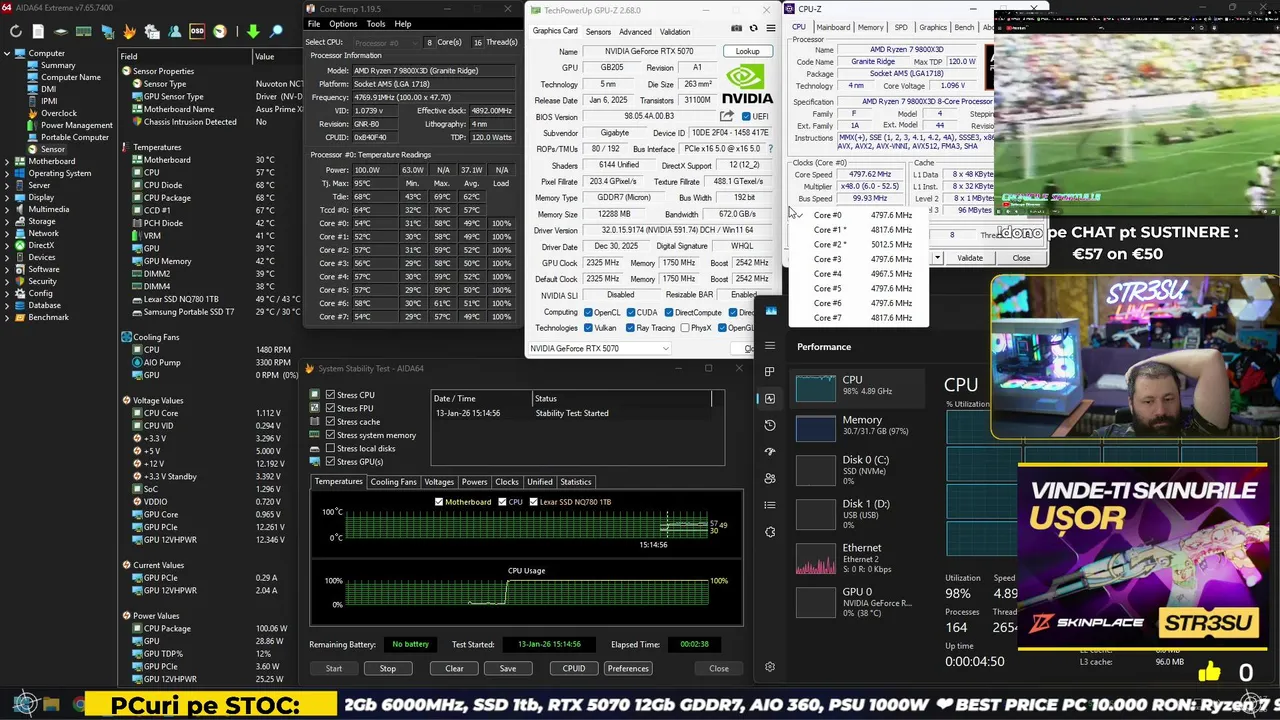Click the green download arrow in AIDA64 toolbar
The width and height of the screenshot is (1280, 720).
(253, 31)
